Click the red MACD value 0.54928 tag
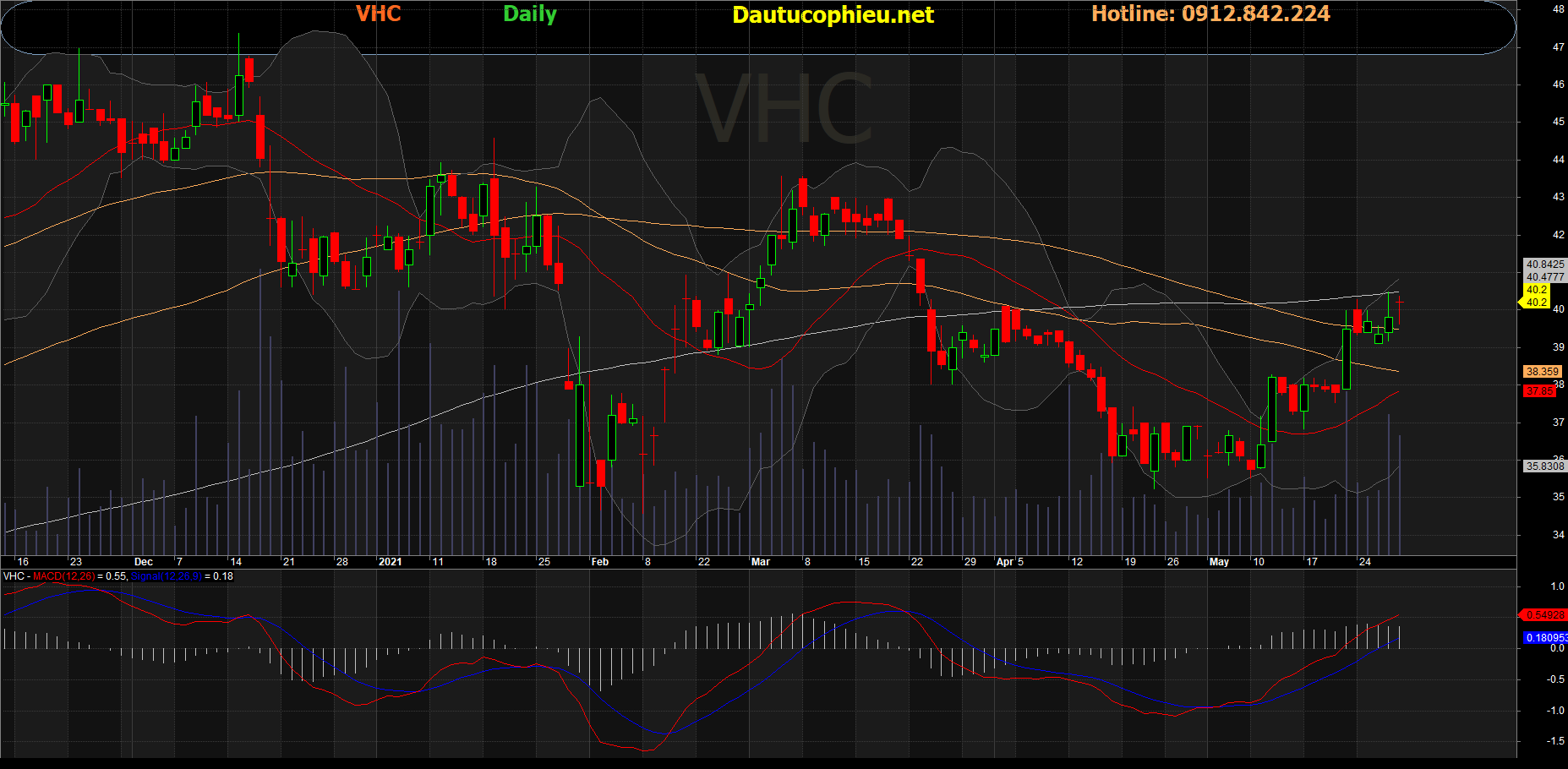 click(x=1544, y=615)
